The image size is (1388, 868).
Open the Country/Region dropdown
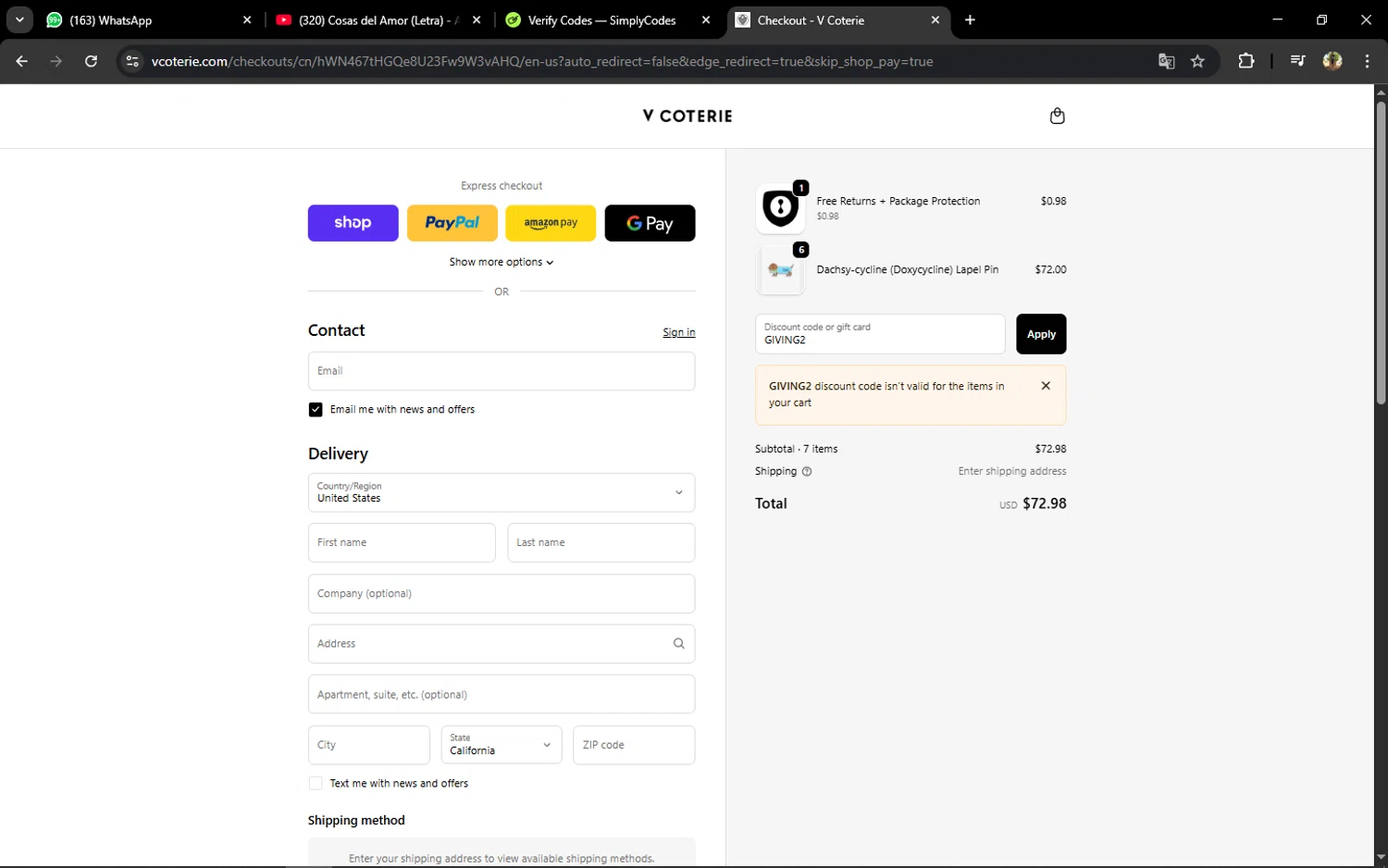502,492
